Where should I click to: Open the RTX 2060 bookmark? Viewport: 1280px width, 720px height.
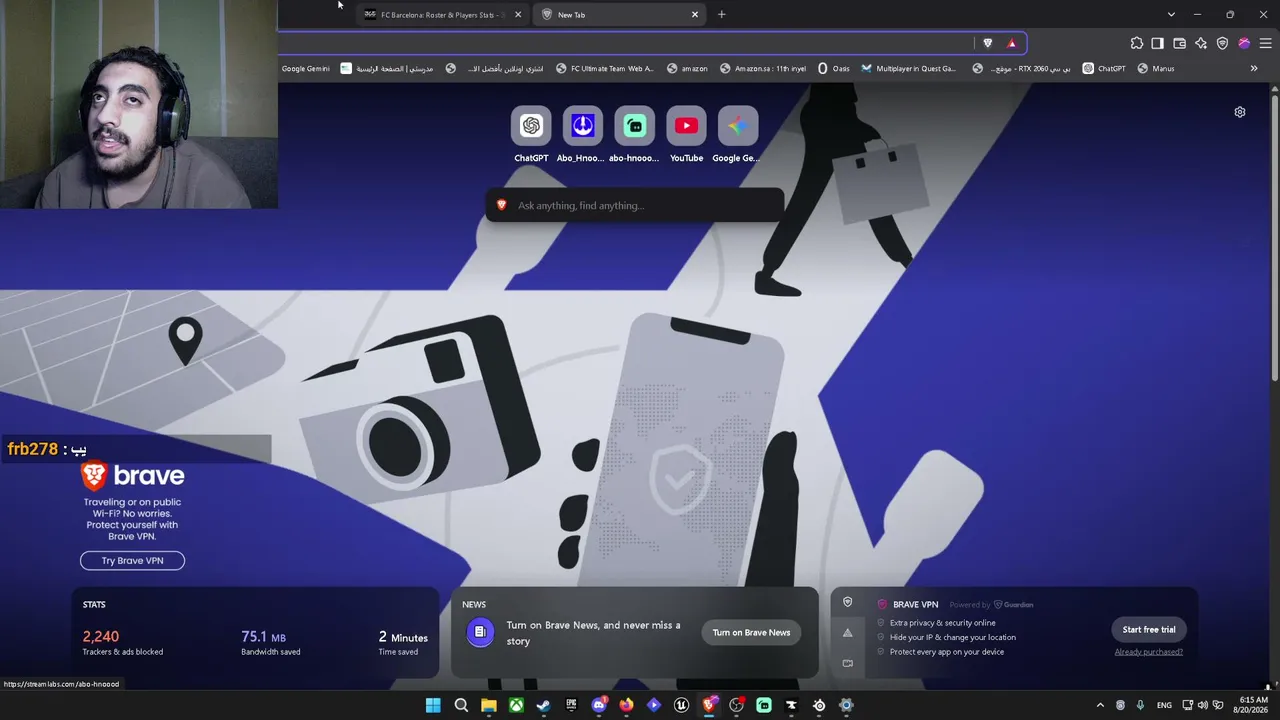point(1021,69)
